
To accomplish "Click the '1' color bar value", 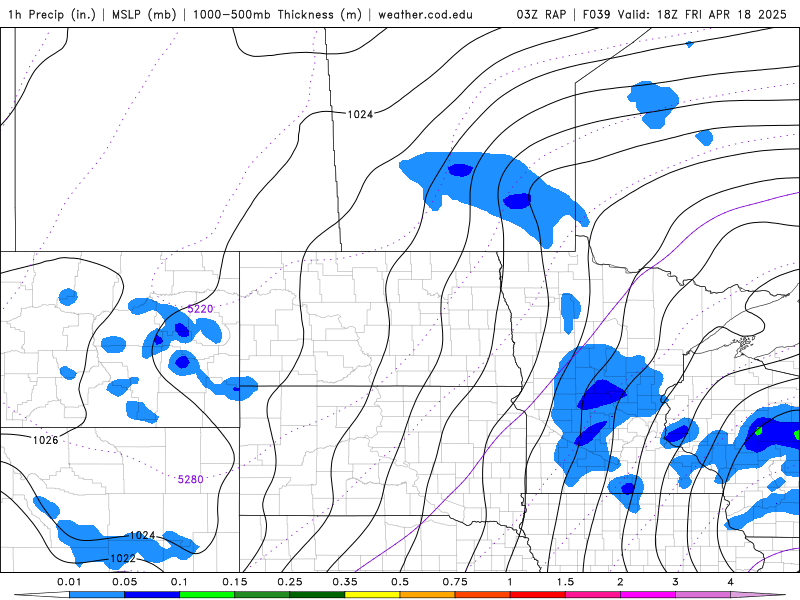I will point(510,582).
